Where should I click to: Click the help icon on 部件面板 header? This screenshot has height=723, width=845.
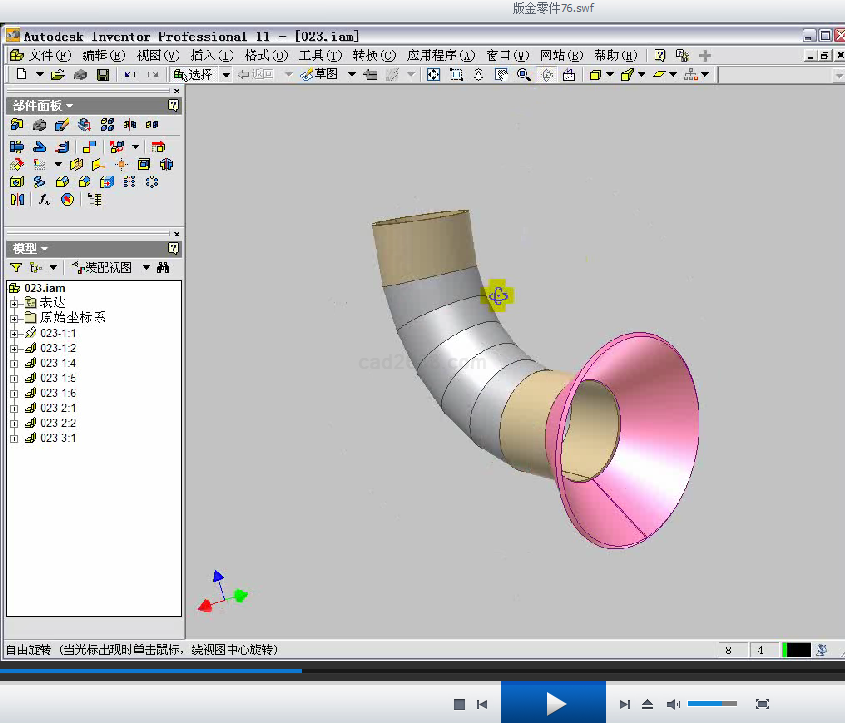173,105
